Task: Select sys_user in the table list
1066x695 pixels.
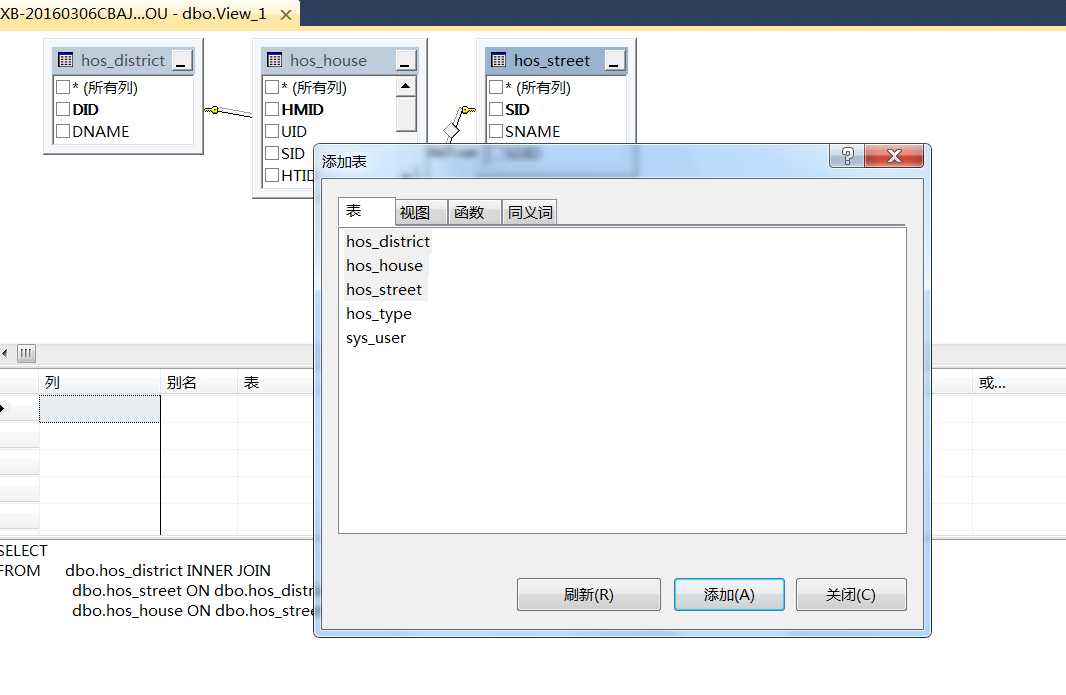Action: tap(376, 338)
